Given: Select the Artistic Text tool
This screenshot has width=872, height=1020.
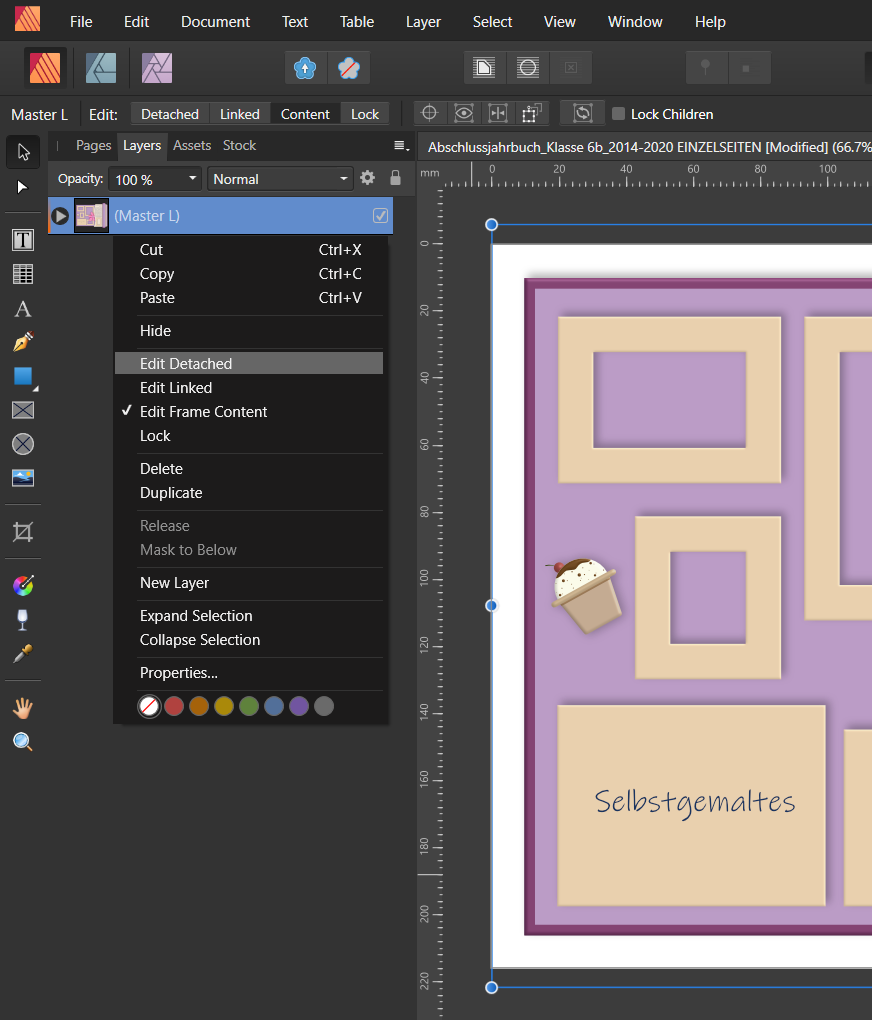Looking at the screenshot, I should pyautogui.click(x=22, y=309).
